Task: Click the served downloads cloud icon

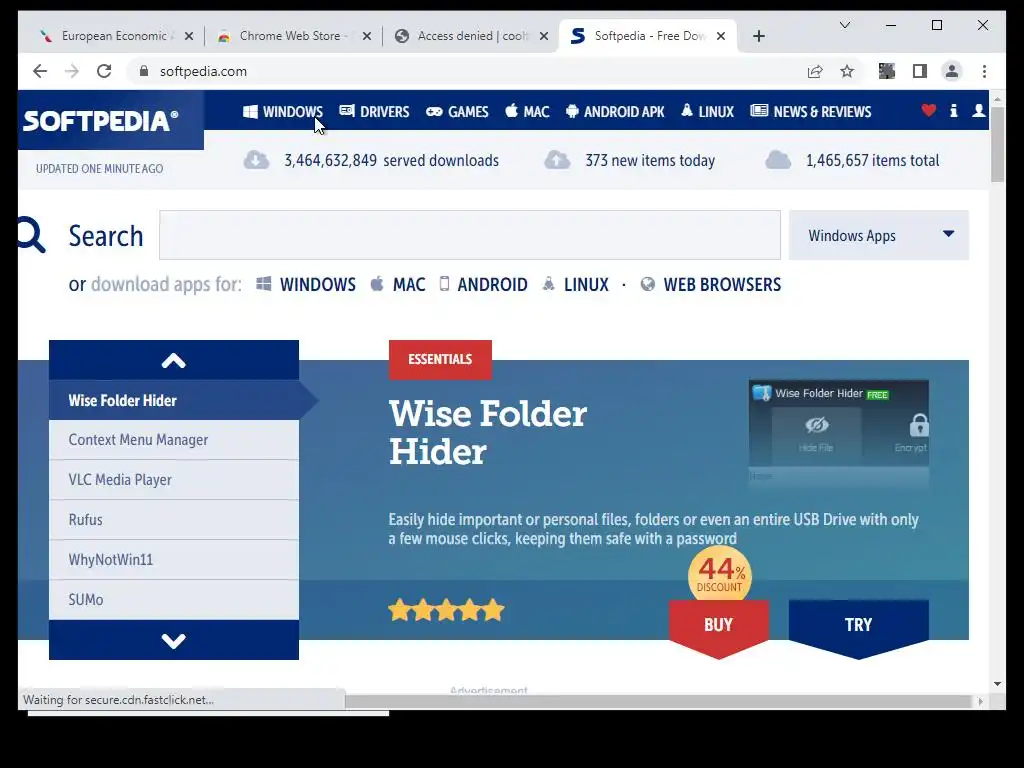Action: coord(256,160)
